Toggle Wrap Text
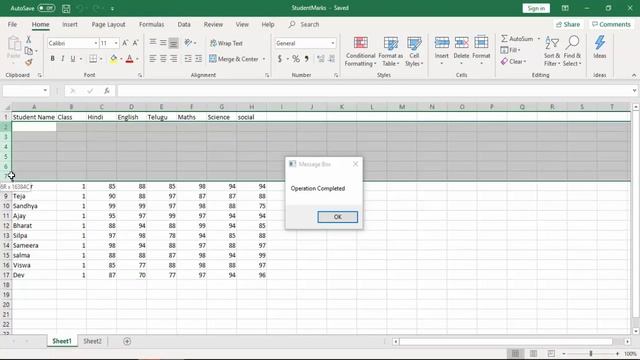The image size is (640, 360). pos(226,43)
